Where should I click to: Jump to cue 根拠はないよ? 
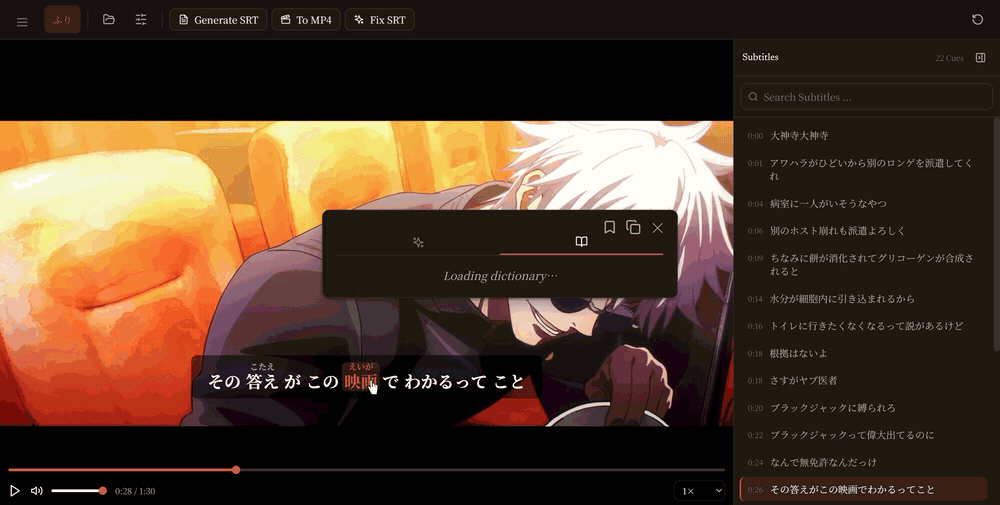864,353
